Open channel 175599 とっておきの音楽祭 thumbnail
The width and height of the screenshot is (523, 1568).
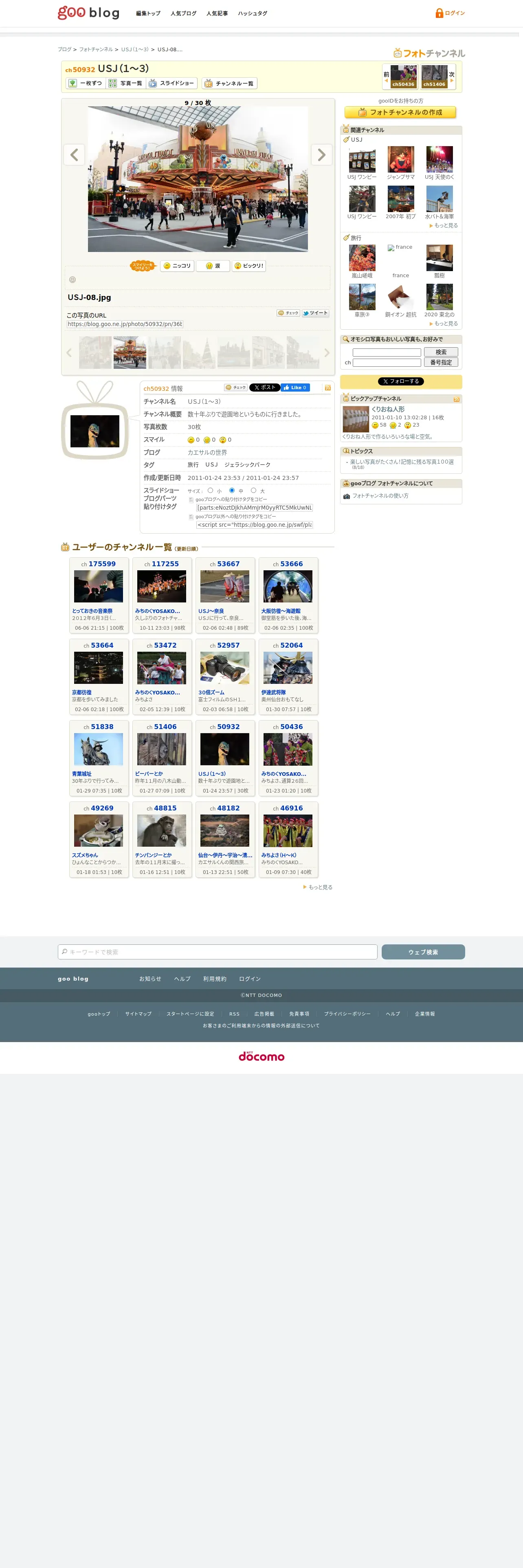tap(98, 586)
